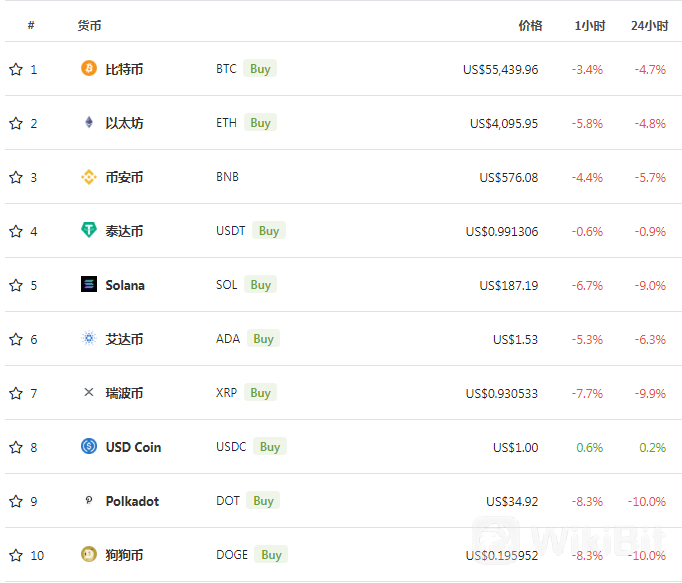Toggle favorite star for Polkadot row

click(x=16, y=501)
